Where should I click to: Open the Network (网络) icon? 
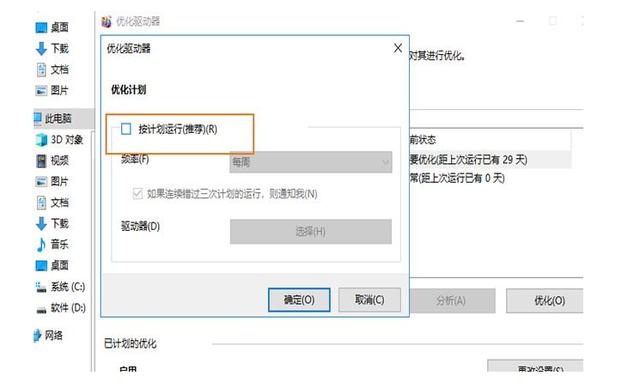37,335
